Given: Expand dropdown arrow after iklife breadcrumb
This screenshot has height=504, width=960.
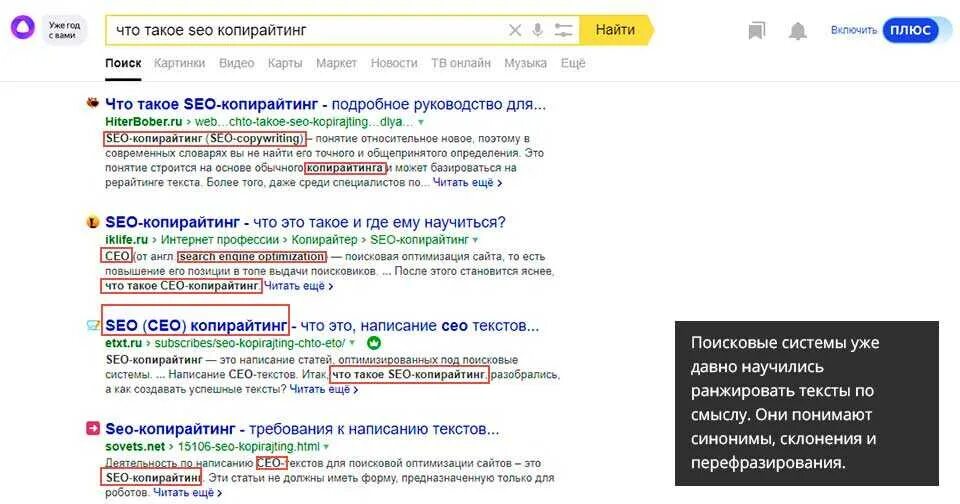Looking at the screenshot, I should pyautogui.click(x=475, y=240).
